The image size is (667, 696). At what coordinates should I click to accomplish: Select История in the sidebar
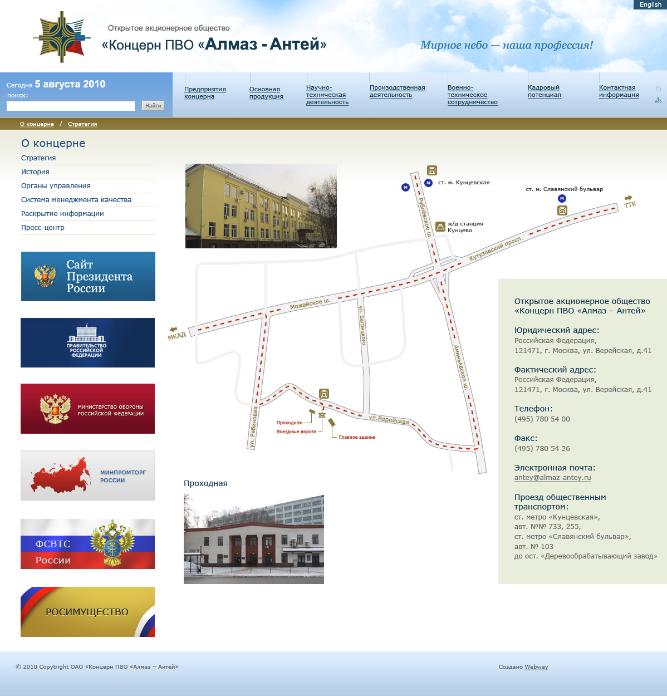click(35, 171)
